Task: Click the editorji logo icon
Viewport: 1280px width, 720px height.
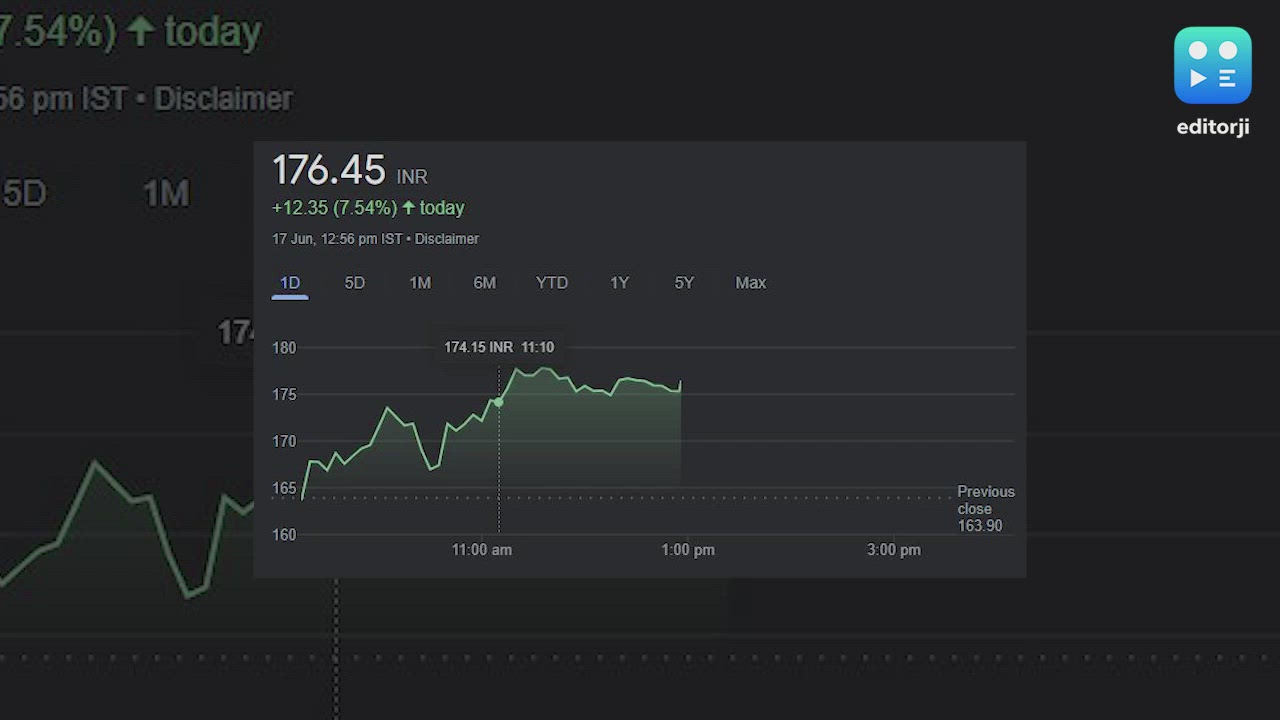Action: (x=1212, y=65)
